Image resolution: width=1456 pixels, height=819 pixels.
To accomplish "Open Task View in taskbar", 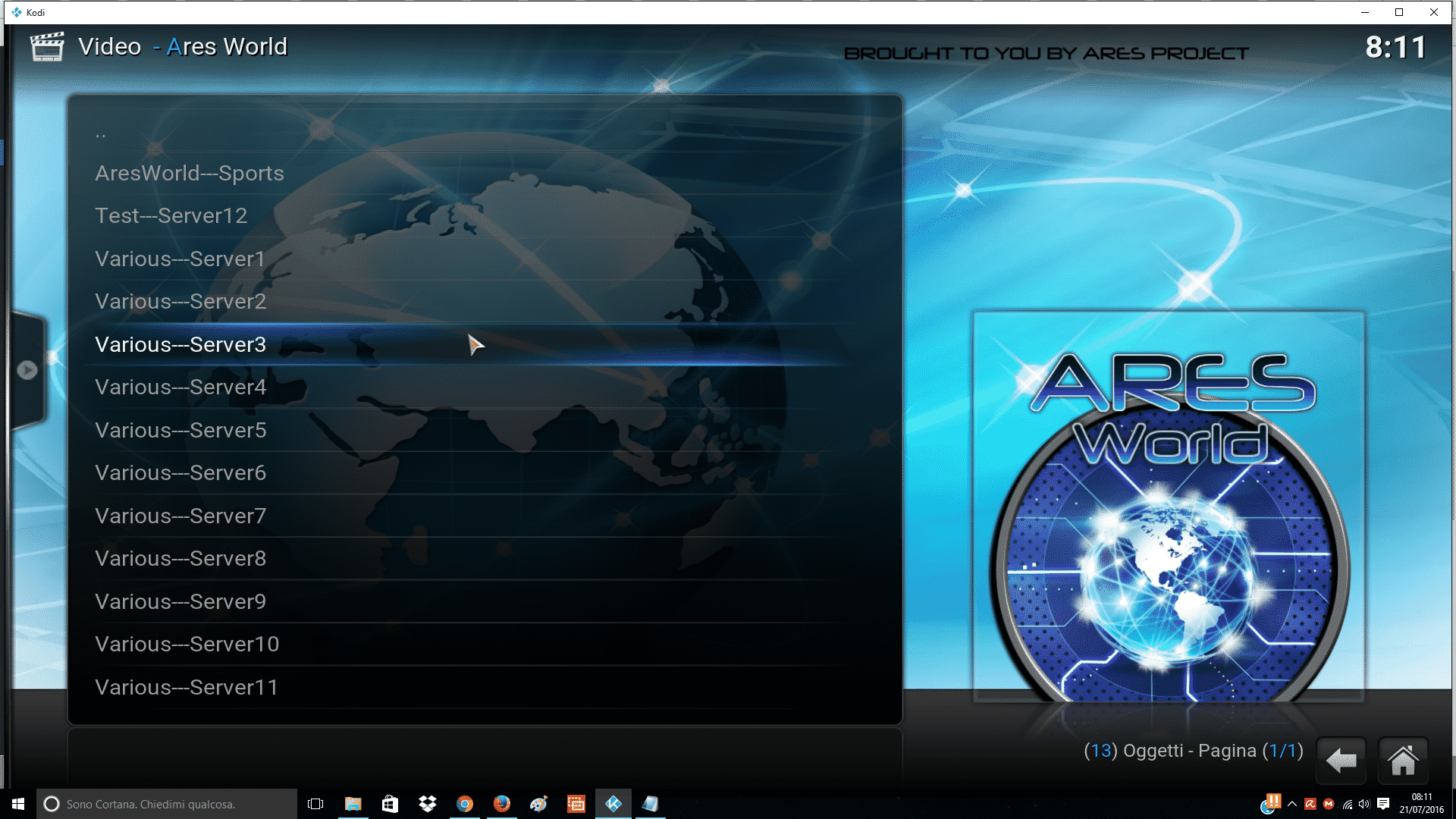I will [315, 804].
